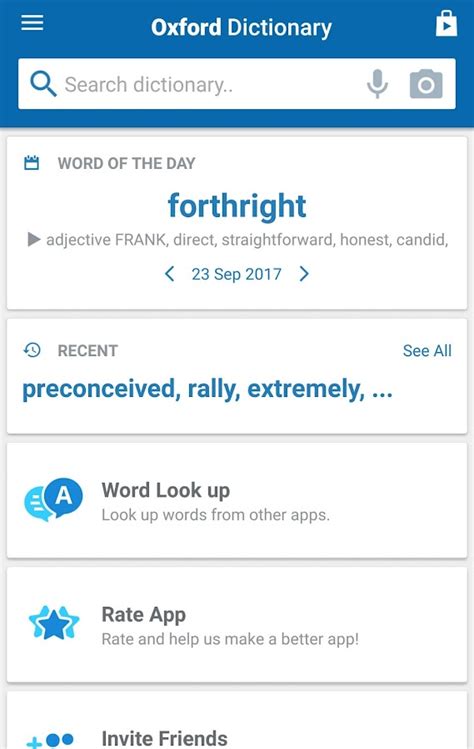Select the Rate App option
Screen dimensions: 474x749
coord(237,624)
